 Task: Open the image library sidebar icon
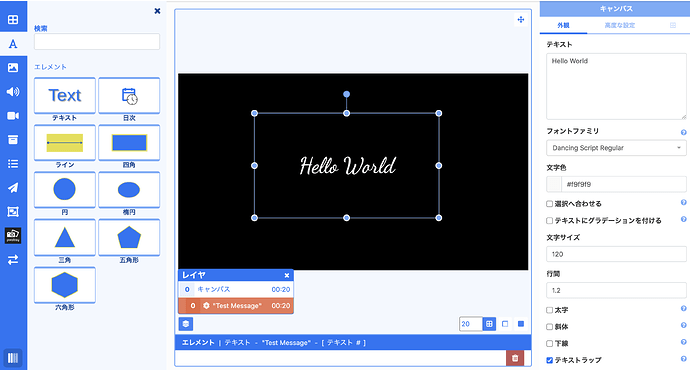point(13,68)
